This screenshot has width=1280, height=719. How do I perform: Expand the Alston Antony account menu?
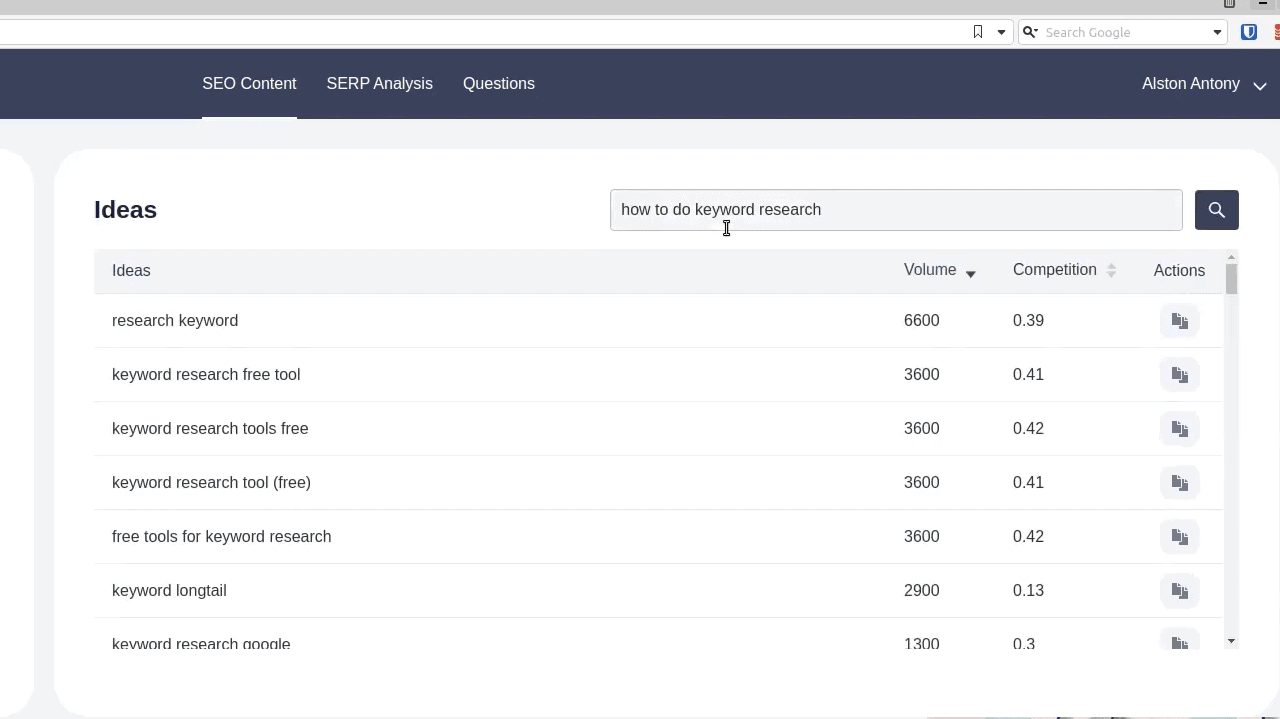coord(1203,84)
